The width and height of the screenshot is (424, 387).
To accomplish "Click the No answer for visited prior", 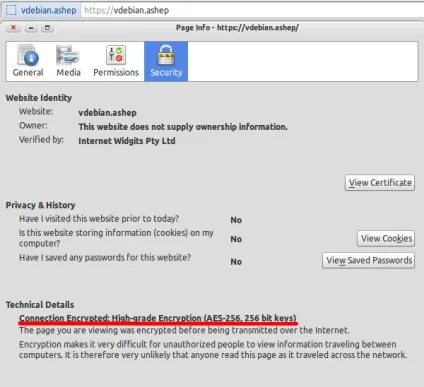I will tap(236, 220).
